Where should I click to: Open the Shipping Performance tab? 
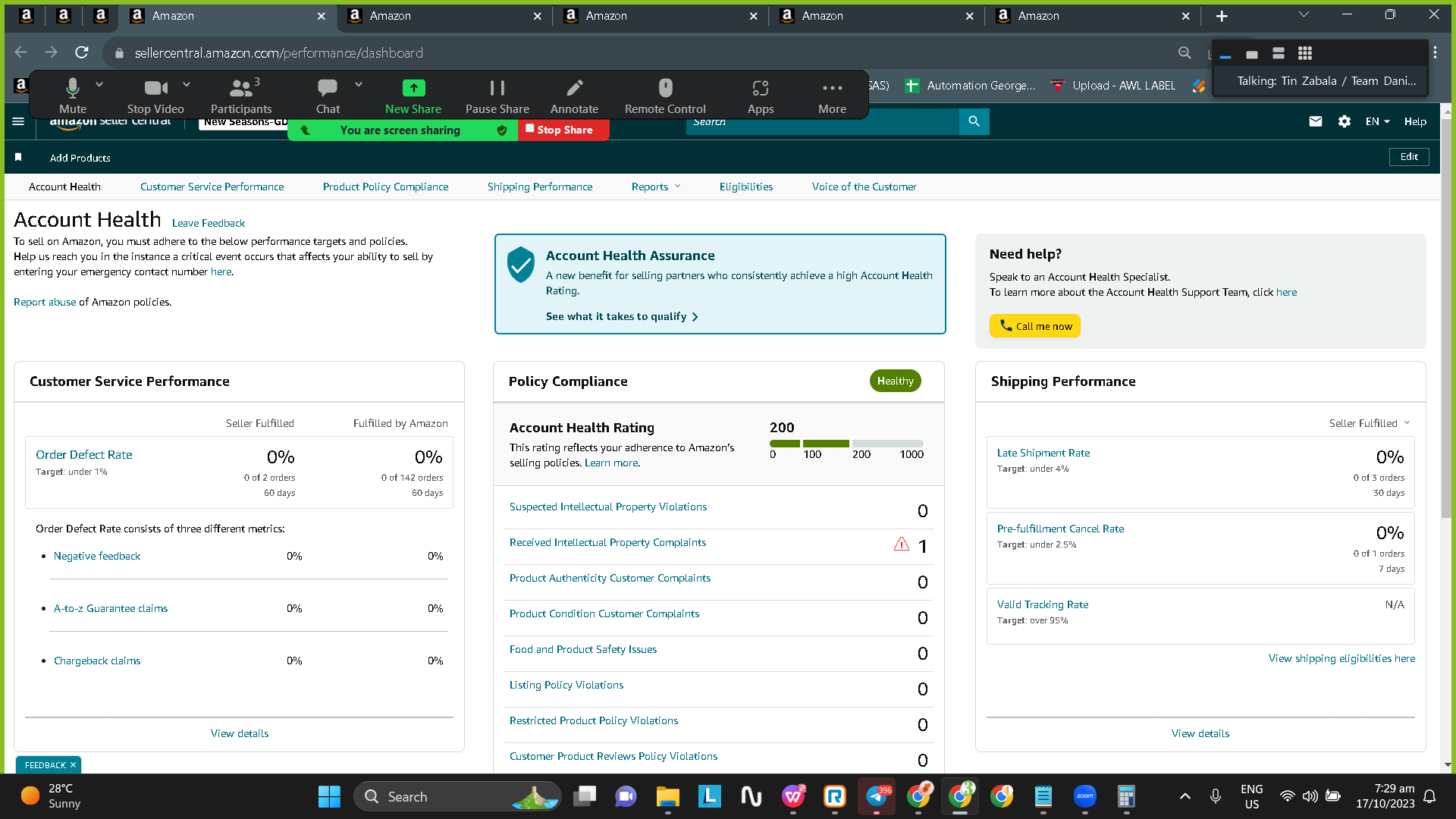540,187
